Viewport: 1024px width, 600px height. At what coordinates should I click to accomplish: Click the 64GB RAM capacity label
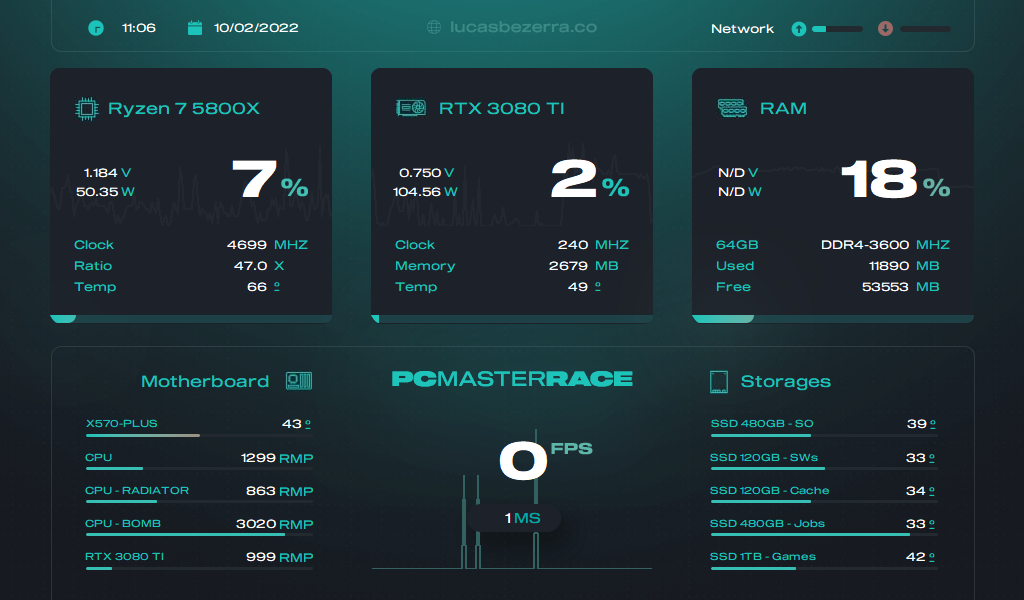tap(737, 245)
